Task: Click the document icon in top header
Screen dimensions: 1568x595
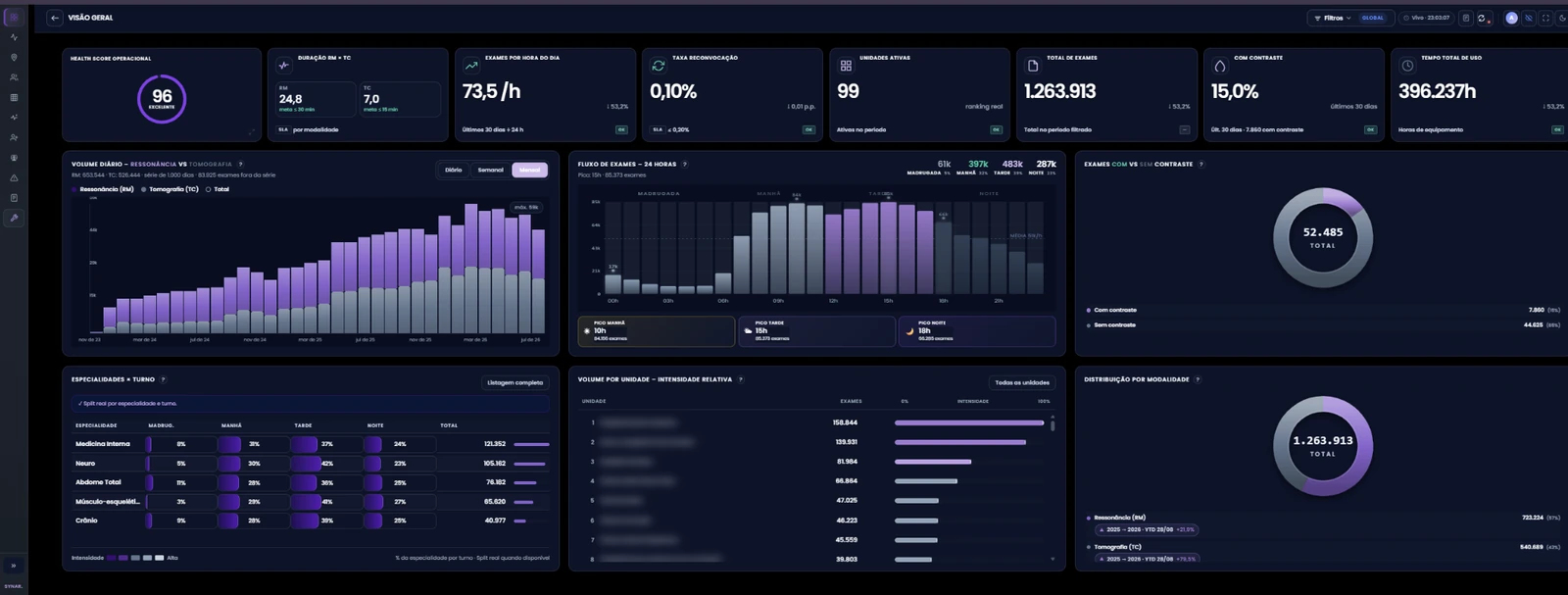Action: click(1466, 18)
